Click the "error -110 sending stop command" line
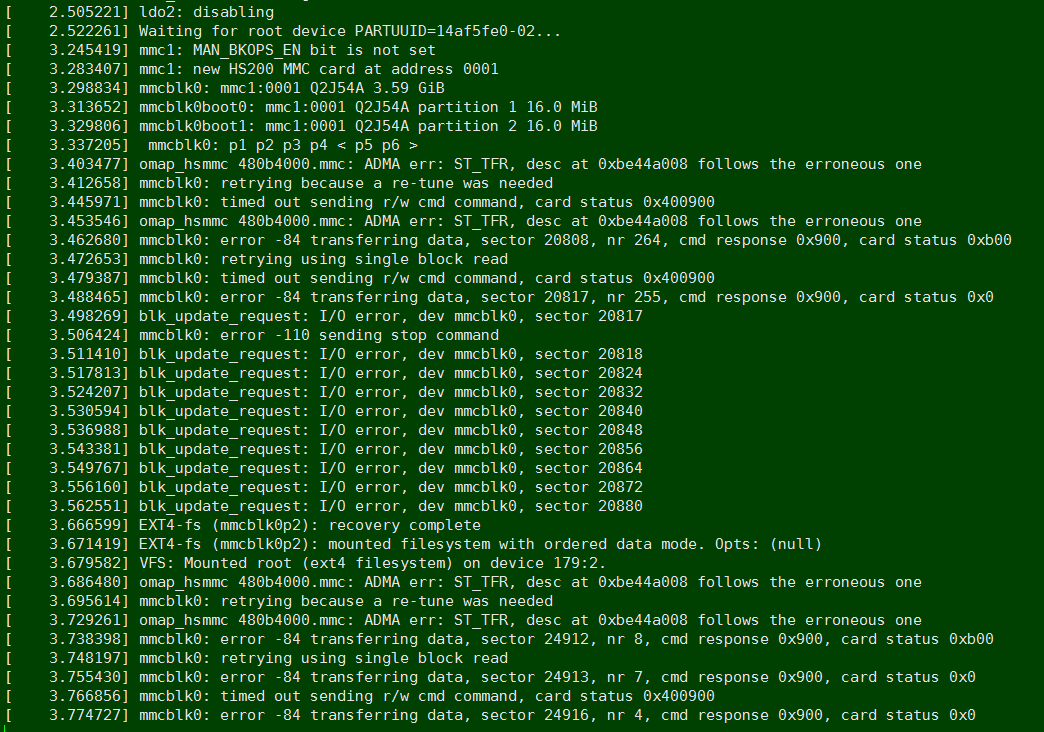This screenshot has height=732, width=1044. (x=318, y=335)
